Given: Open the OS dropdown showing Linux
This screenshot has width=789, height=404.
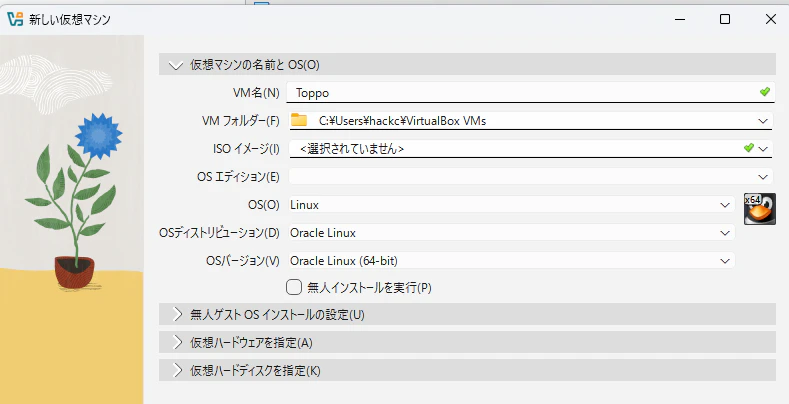Looking at the screenshot, I should tap(512, 205).
